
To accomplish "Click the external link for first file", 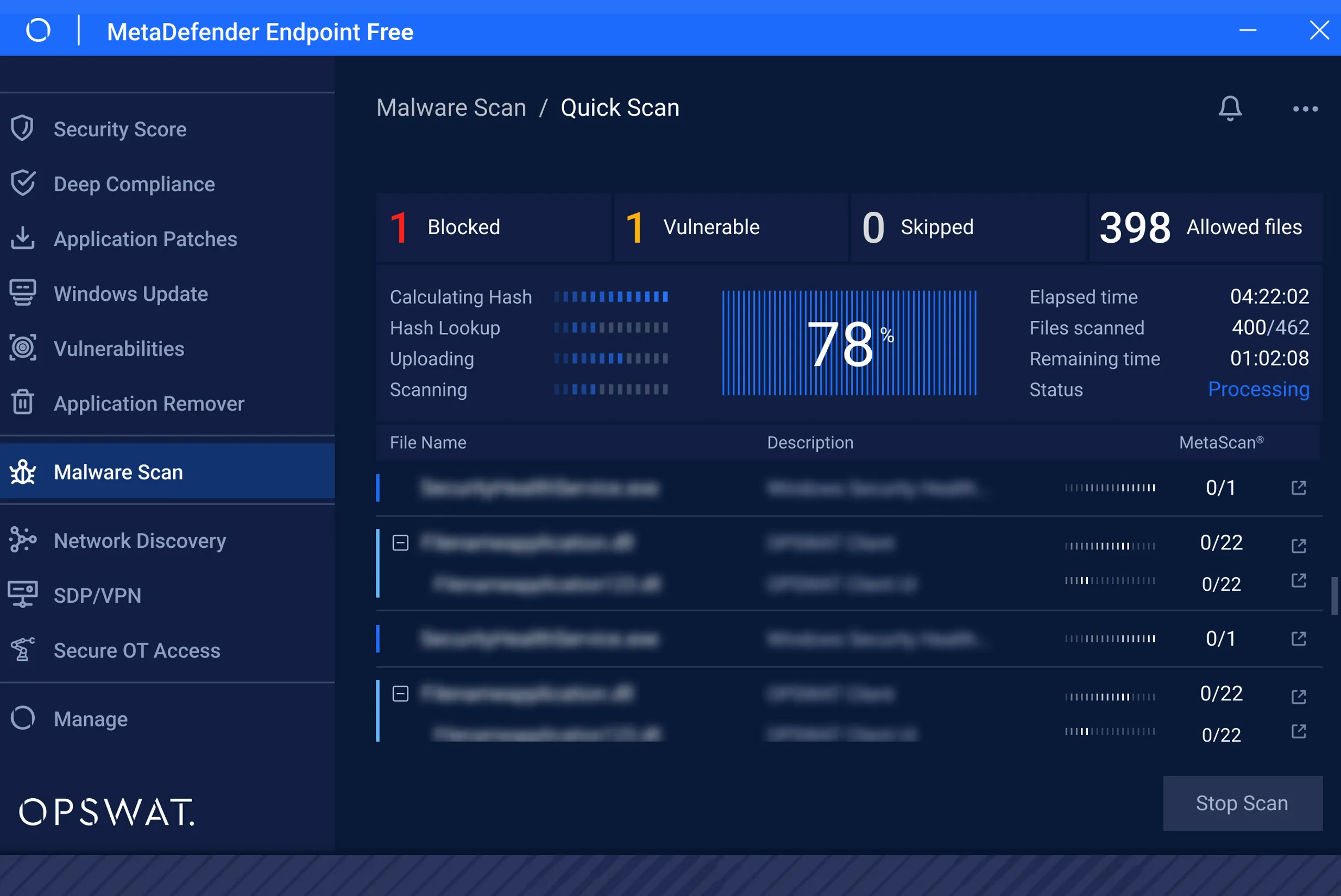I will point(1298,488).
